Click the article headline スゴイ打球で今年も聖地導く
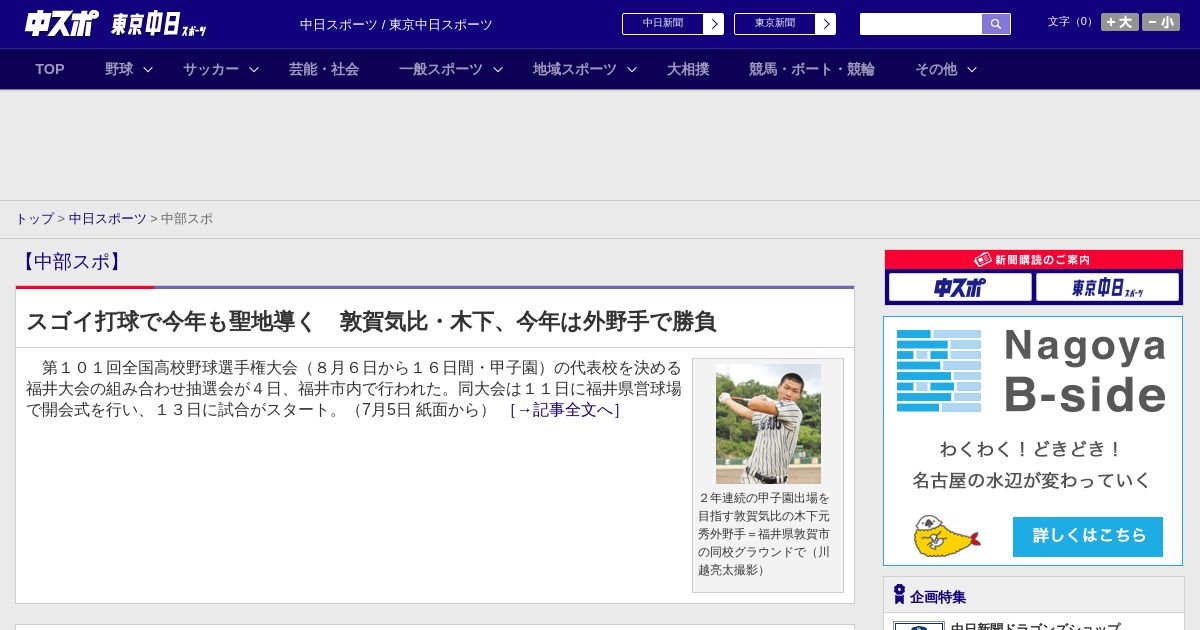Screen dimensions: 1200x630 (x=371, y=322)
